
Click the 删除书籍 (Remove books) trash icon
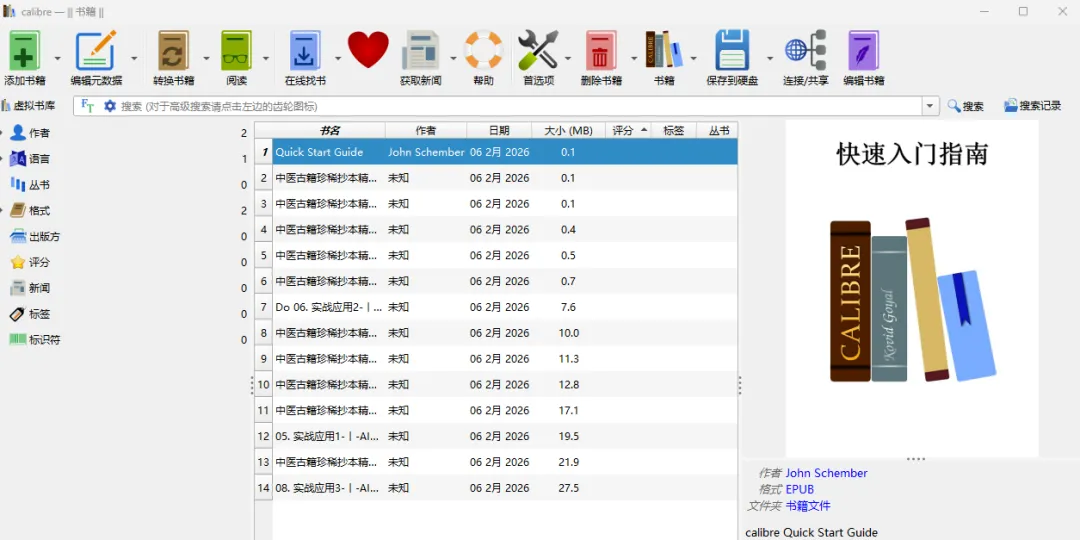tap(601, 50)
